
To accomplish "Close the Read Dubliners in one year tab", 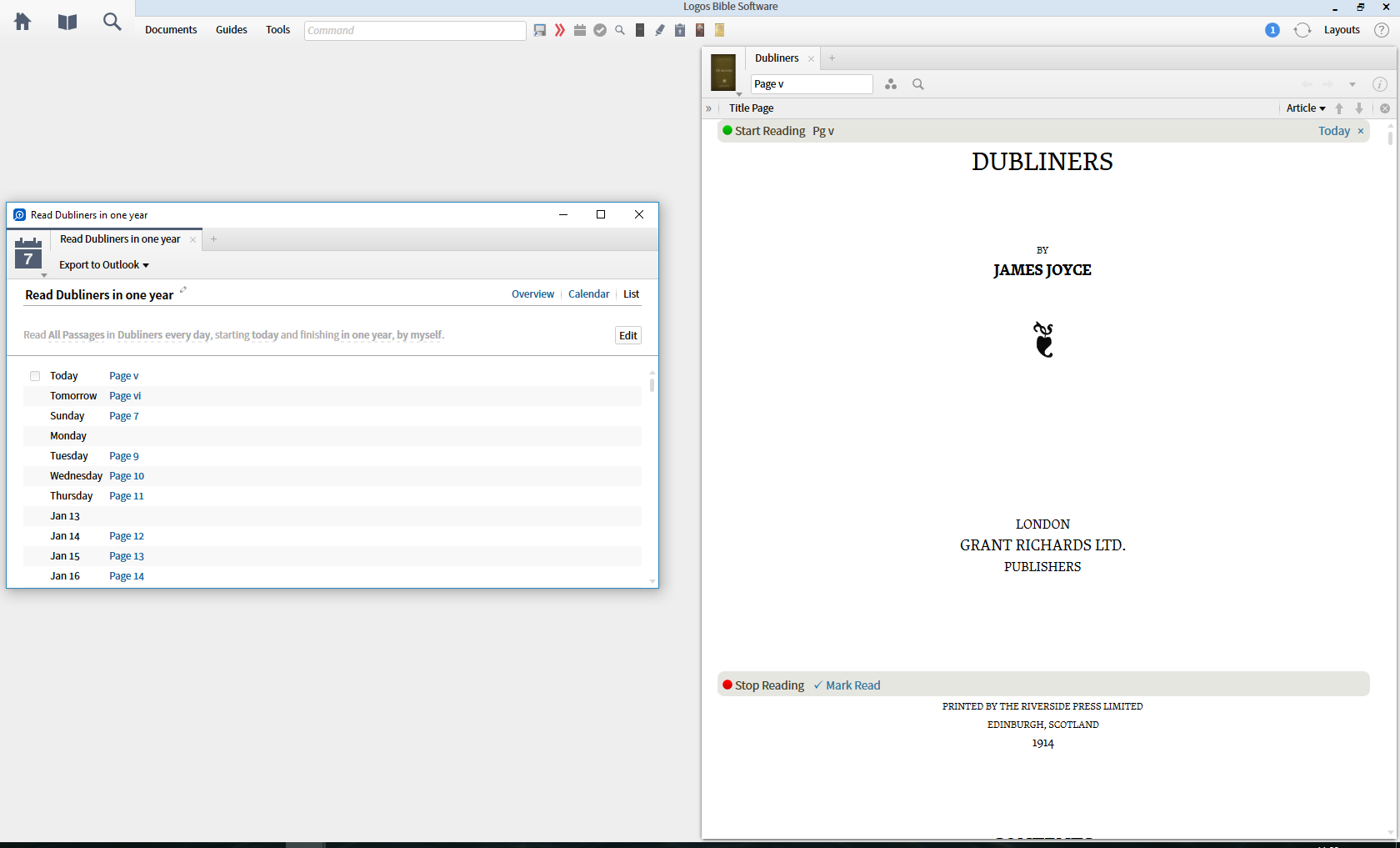I will pyautogui.click(x=192, y=239).
